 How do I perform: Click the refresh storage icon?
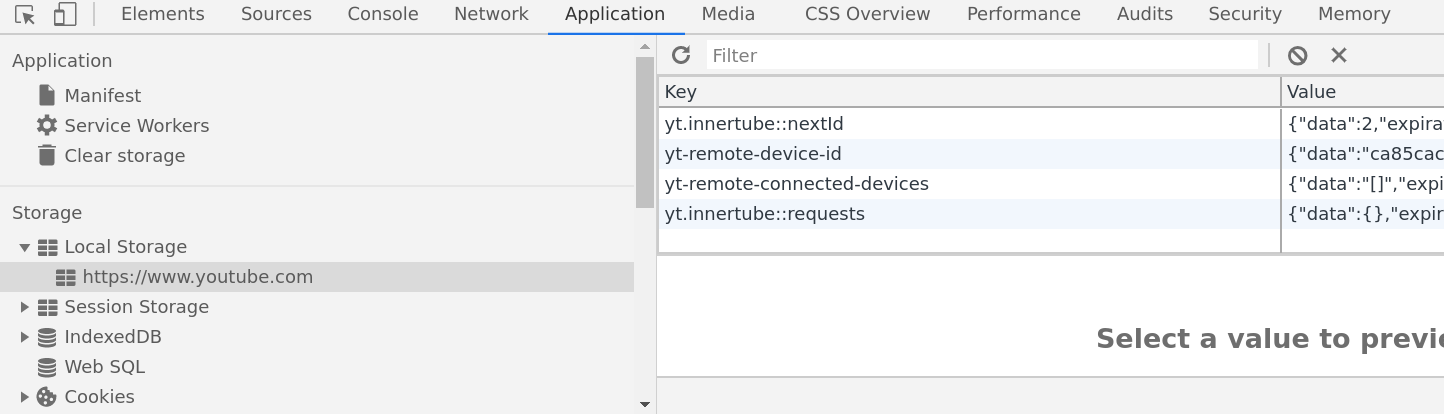click(x=681, y=55)
